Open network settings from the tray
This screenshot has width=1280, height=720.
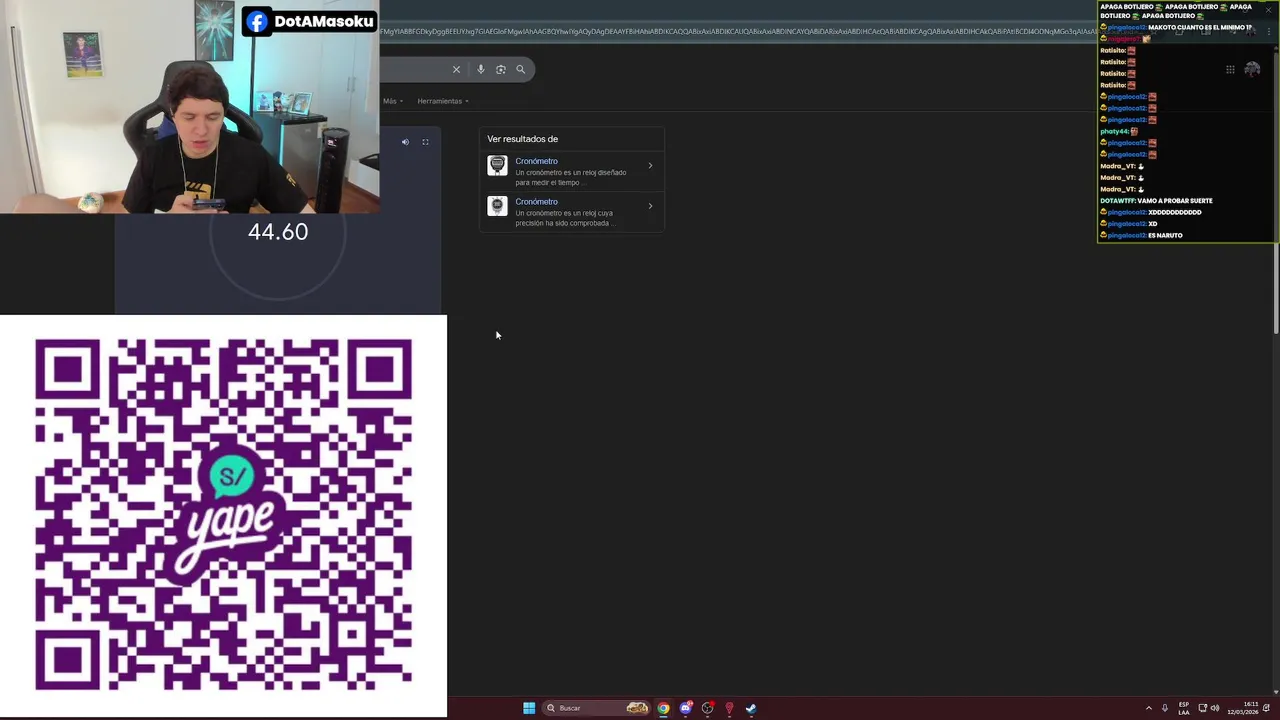(x=1203, y=708)
